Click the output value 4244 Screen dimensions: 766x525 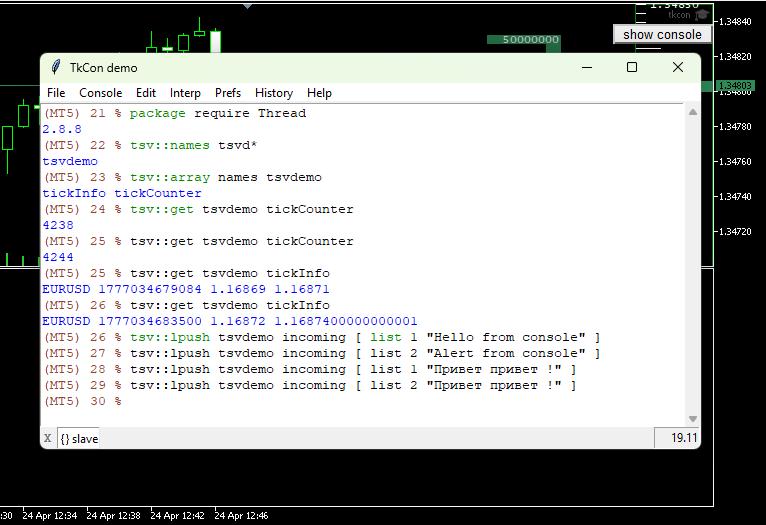pyautogui.click(x=58, y=257)
